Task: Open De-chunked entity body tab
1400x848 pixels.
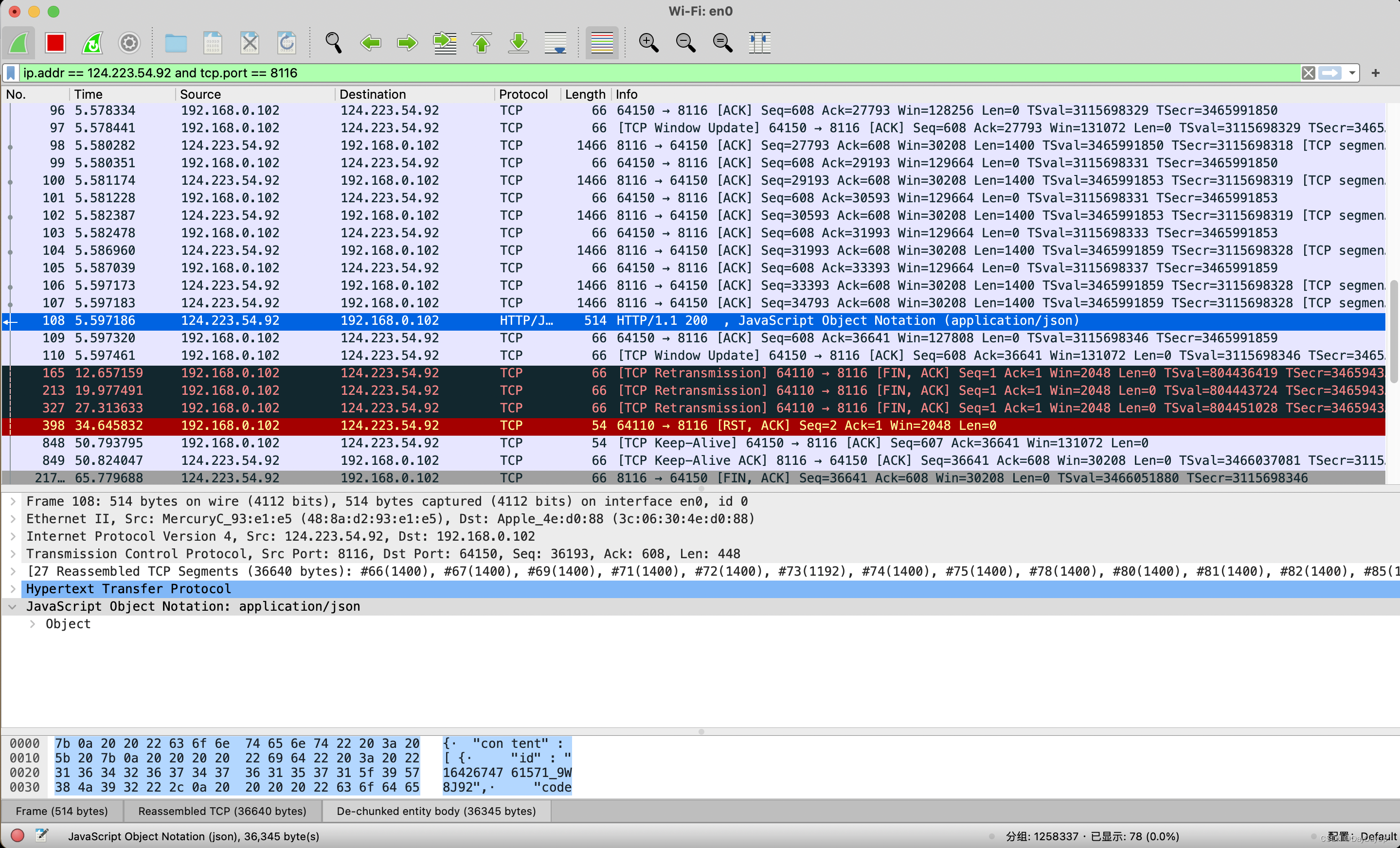Action: 436,811
